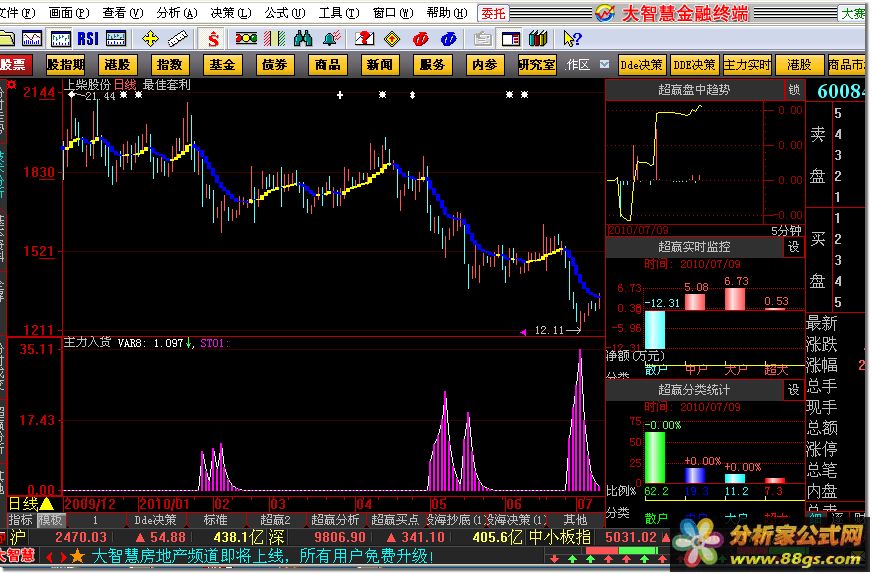872x574 pixels.
Task: Open the 画面 menu
Action: tap(69, 12)
